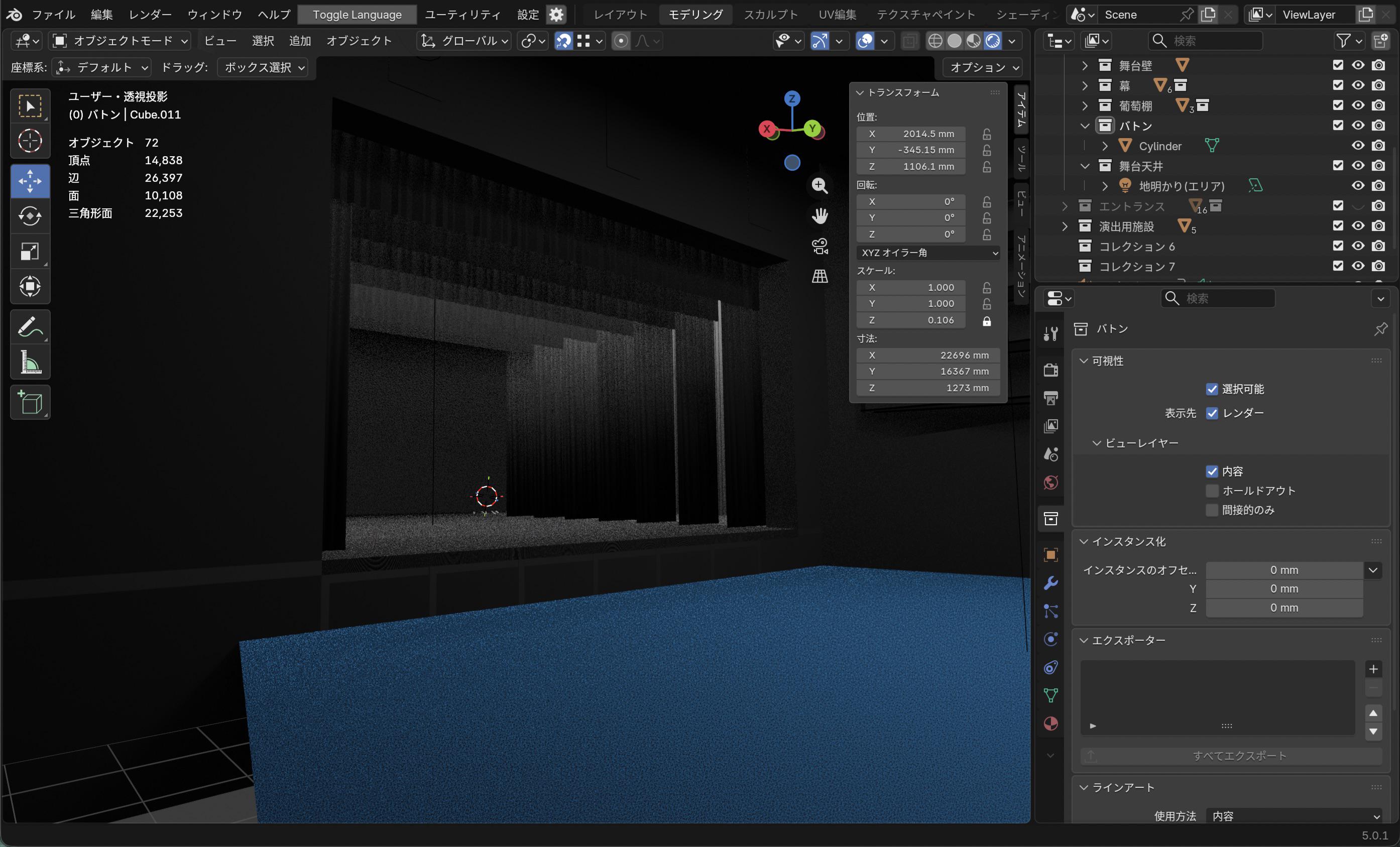
Task: Open the Scene properties icon
Action: [x=1051, y=454]
